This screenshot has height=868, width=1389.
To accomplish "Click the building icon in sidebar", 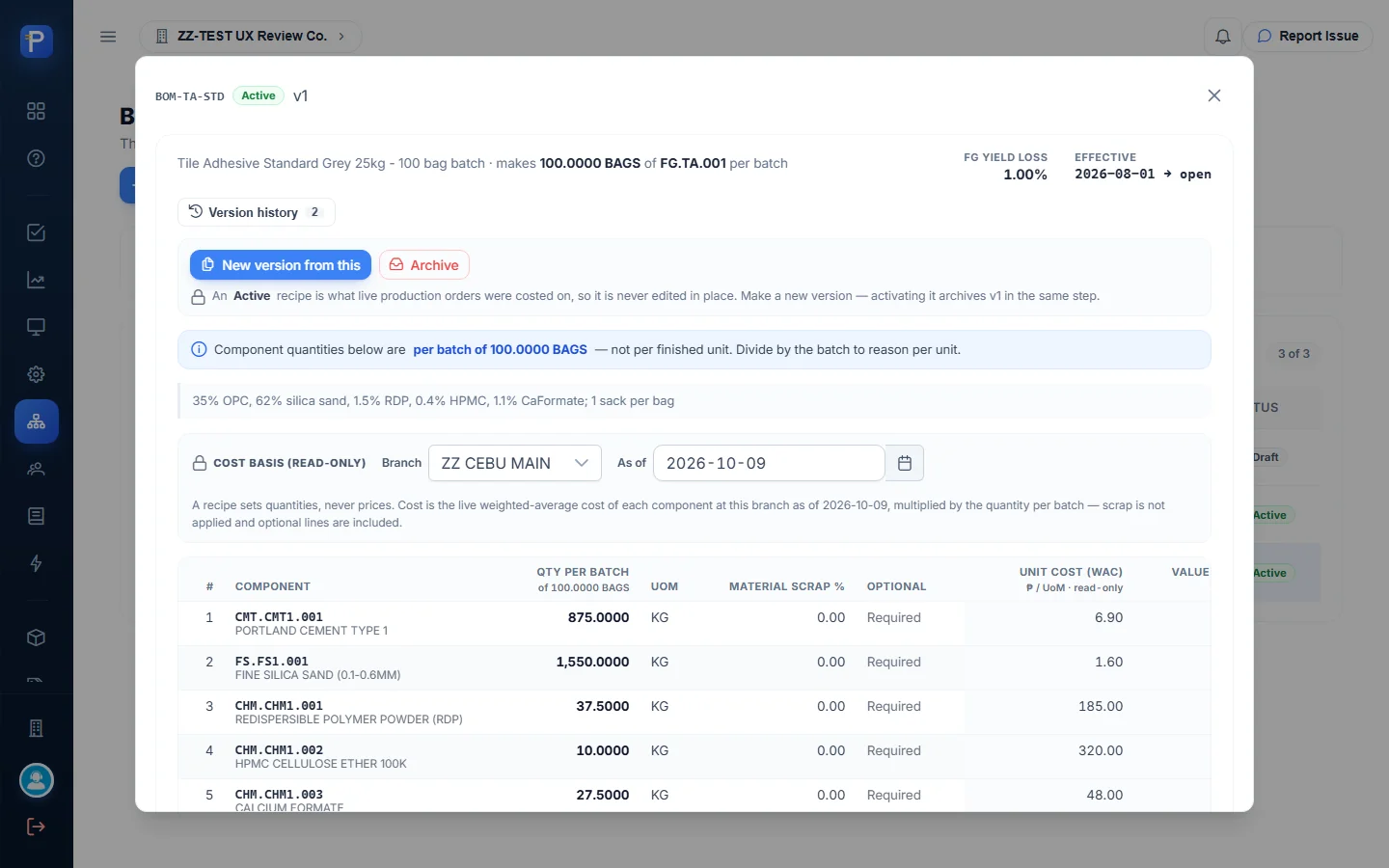I will click(x=37, y=728).
